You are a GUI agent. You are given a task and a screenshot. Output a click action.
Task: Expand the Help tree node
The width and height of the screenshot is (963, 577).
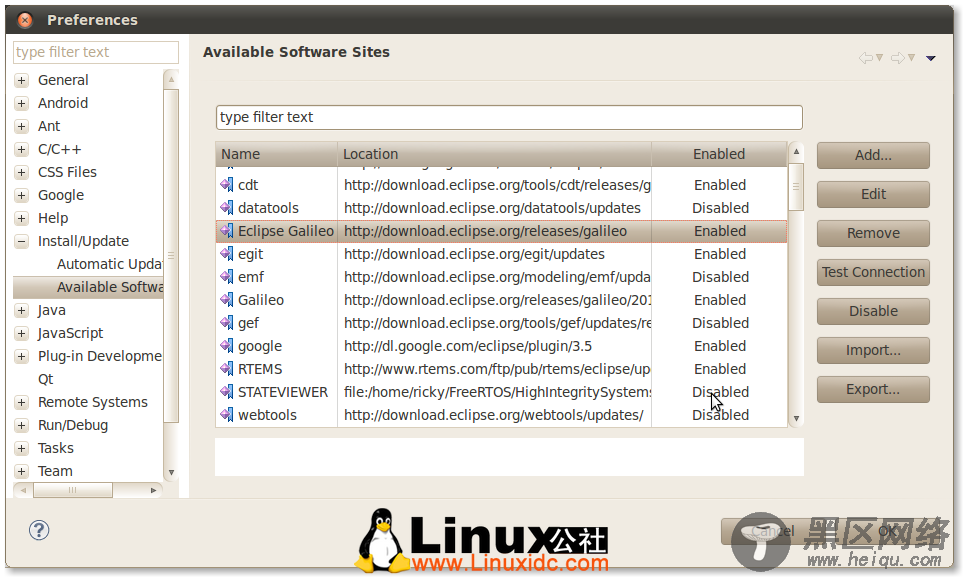tap(21, 218)
